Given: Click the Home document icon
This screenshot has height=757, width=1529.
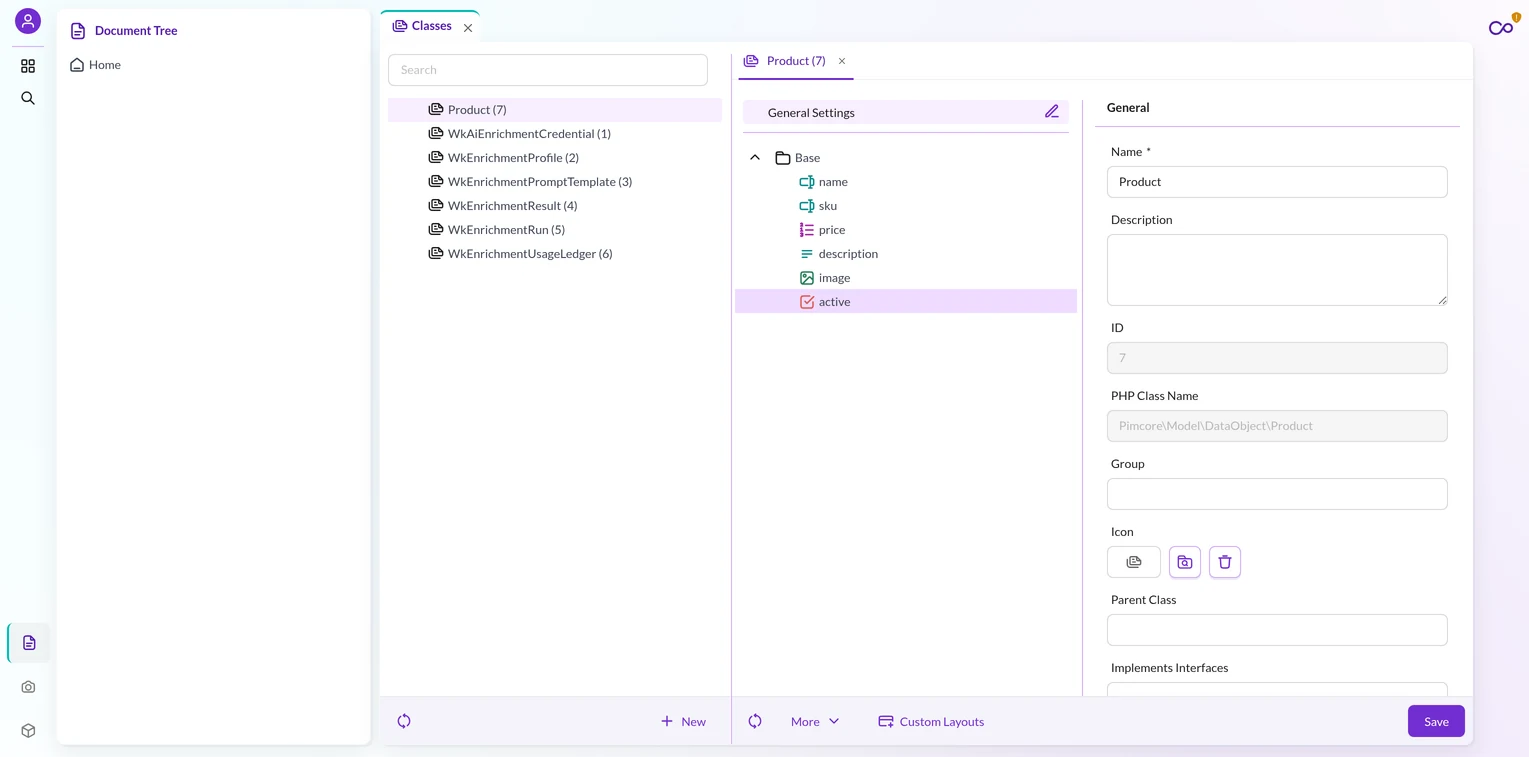Looking at the screenshot, I should tap(77, 65).
